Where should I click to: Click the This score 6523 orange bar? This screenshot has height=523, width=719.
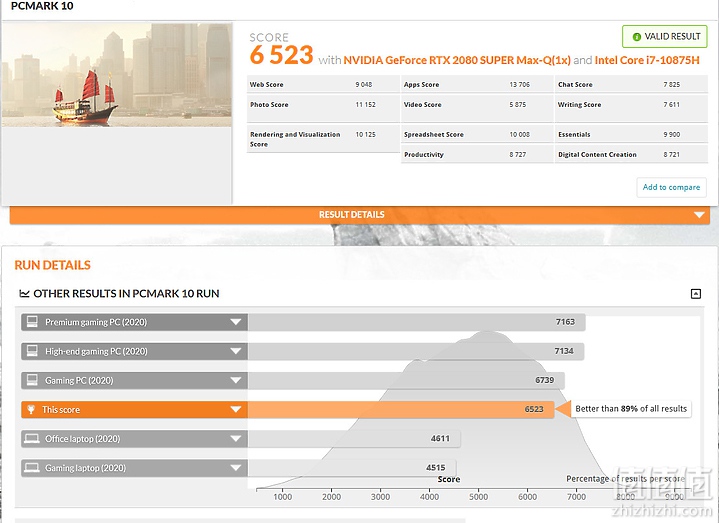tap(401, 409)
